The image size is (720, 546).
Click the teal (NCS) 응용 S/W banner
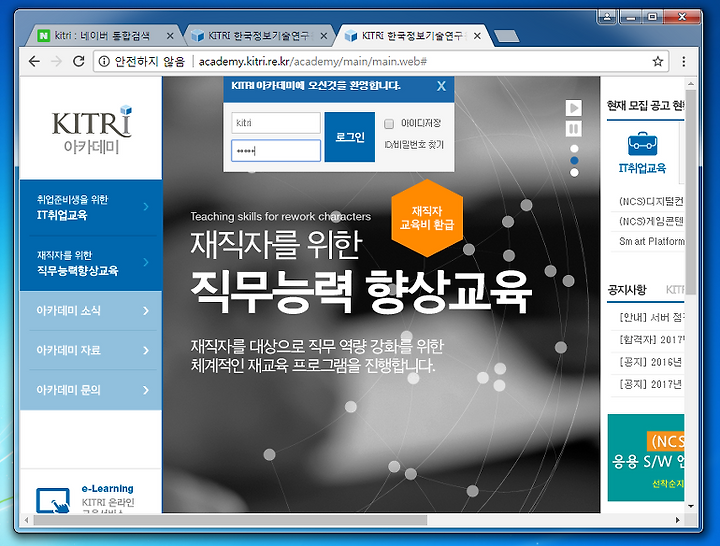click(x=646, y=457)
